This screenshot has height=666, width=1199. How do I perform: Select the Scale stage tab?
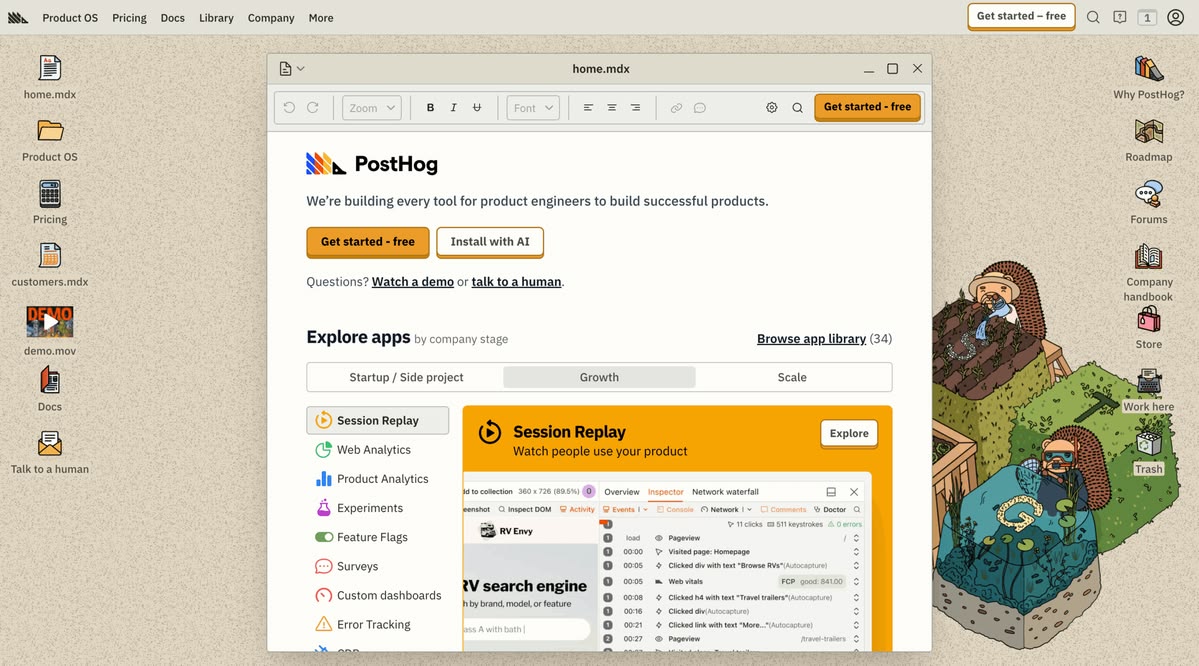(x=792, y=377)
